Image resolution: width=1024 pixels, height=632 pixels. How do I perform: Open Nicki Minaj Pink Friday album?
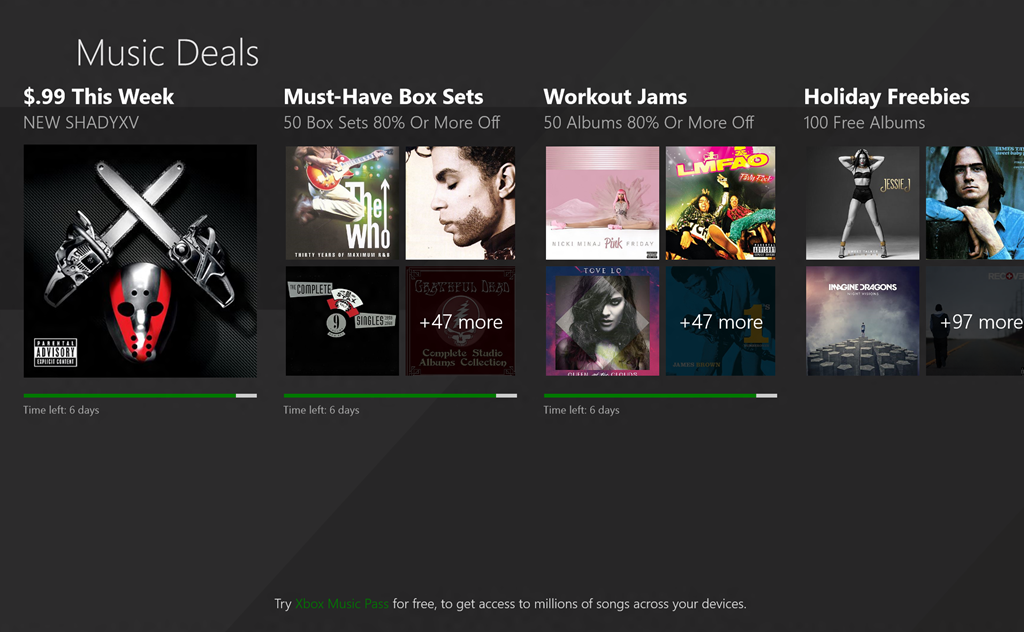coord(602,203)
